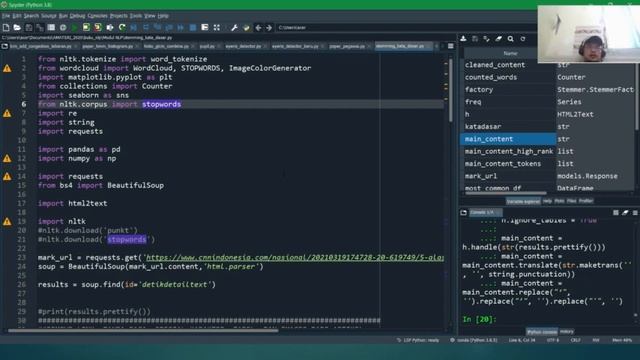Click warning icon on line 19

[x=7, y=222]
